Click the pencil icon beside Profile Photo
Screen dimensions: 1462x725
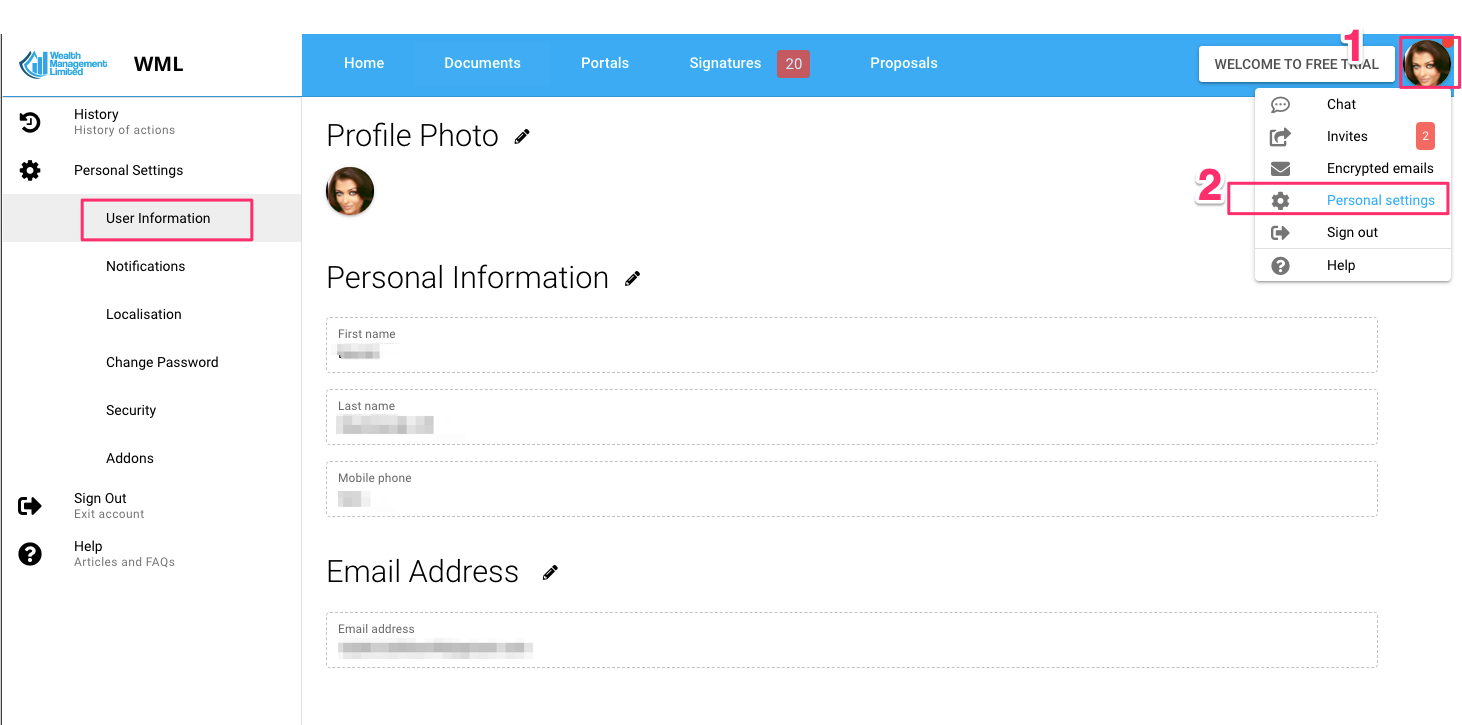pyautogui.click(x=522, y=137)
